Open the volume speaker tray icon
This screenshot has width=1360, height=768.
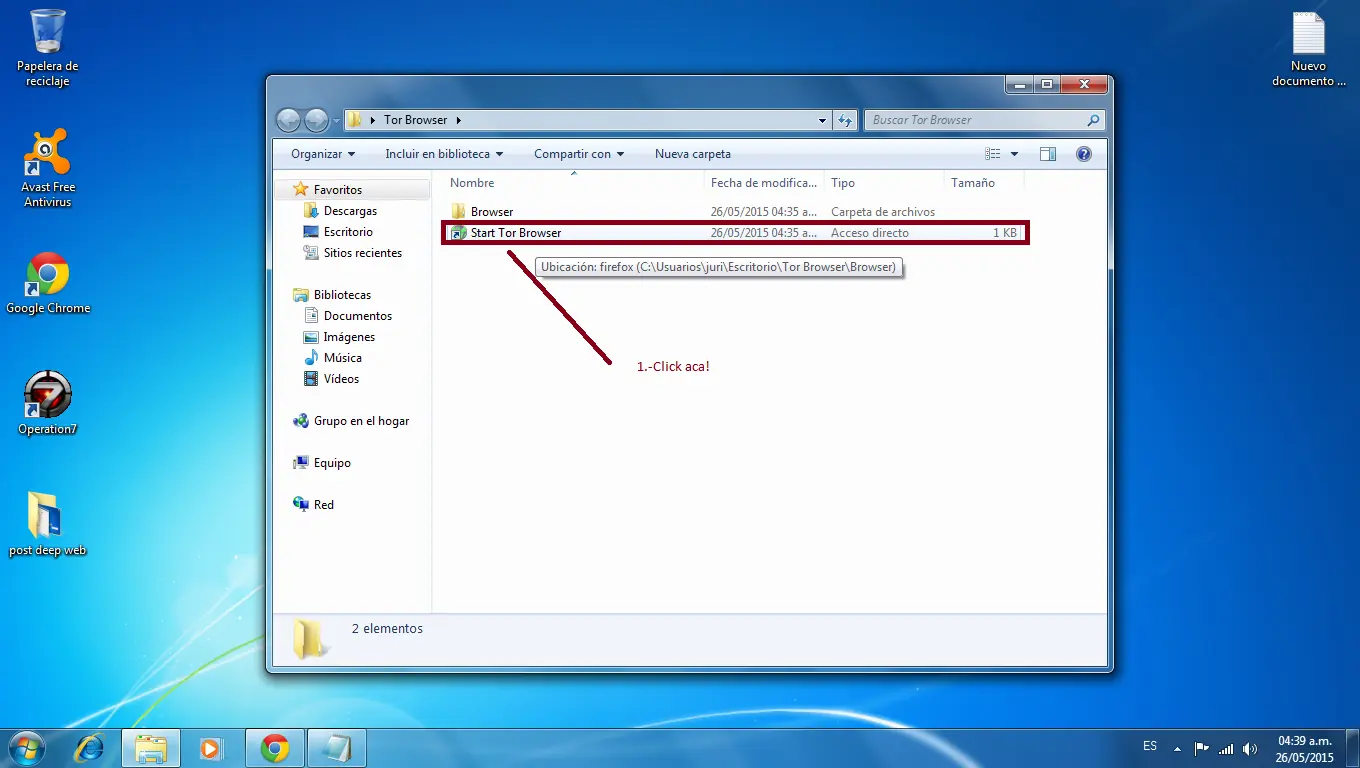[x=1250, y=748]
